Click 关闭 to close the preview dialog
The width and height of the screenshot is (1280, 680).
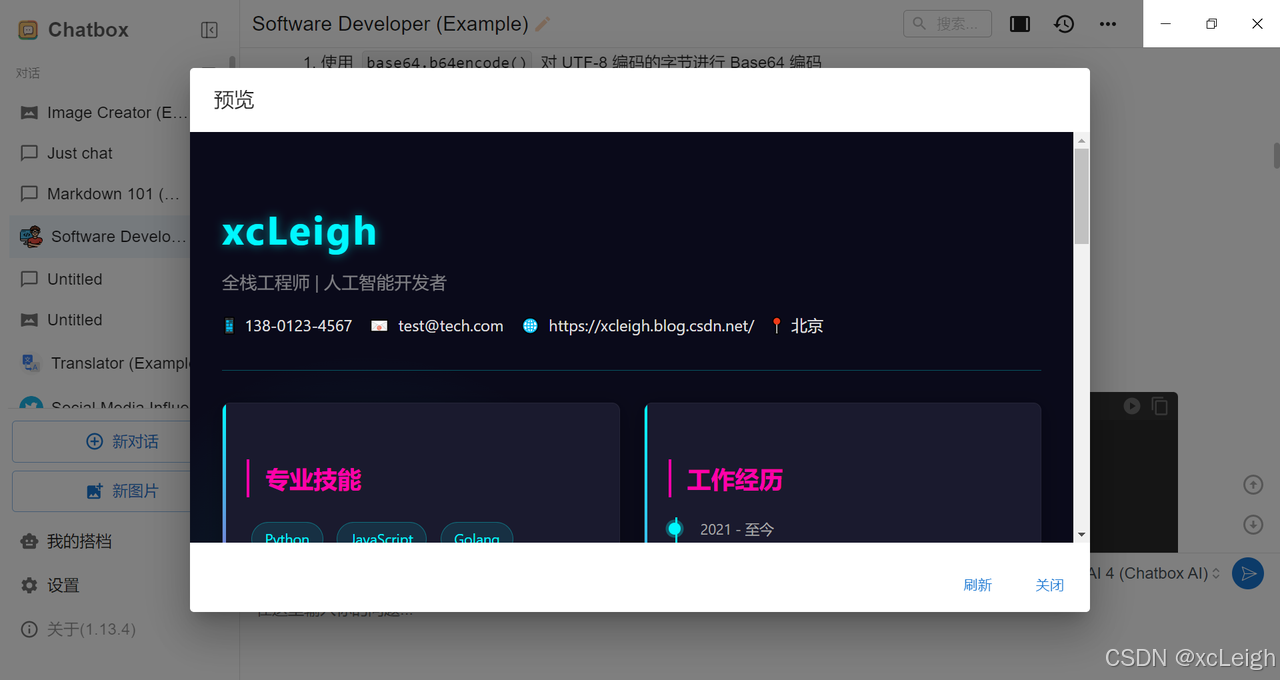click(x=1049, y=585)
